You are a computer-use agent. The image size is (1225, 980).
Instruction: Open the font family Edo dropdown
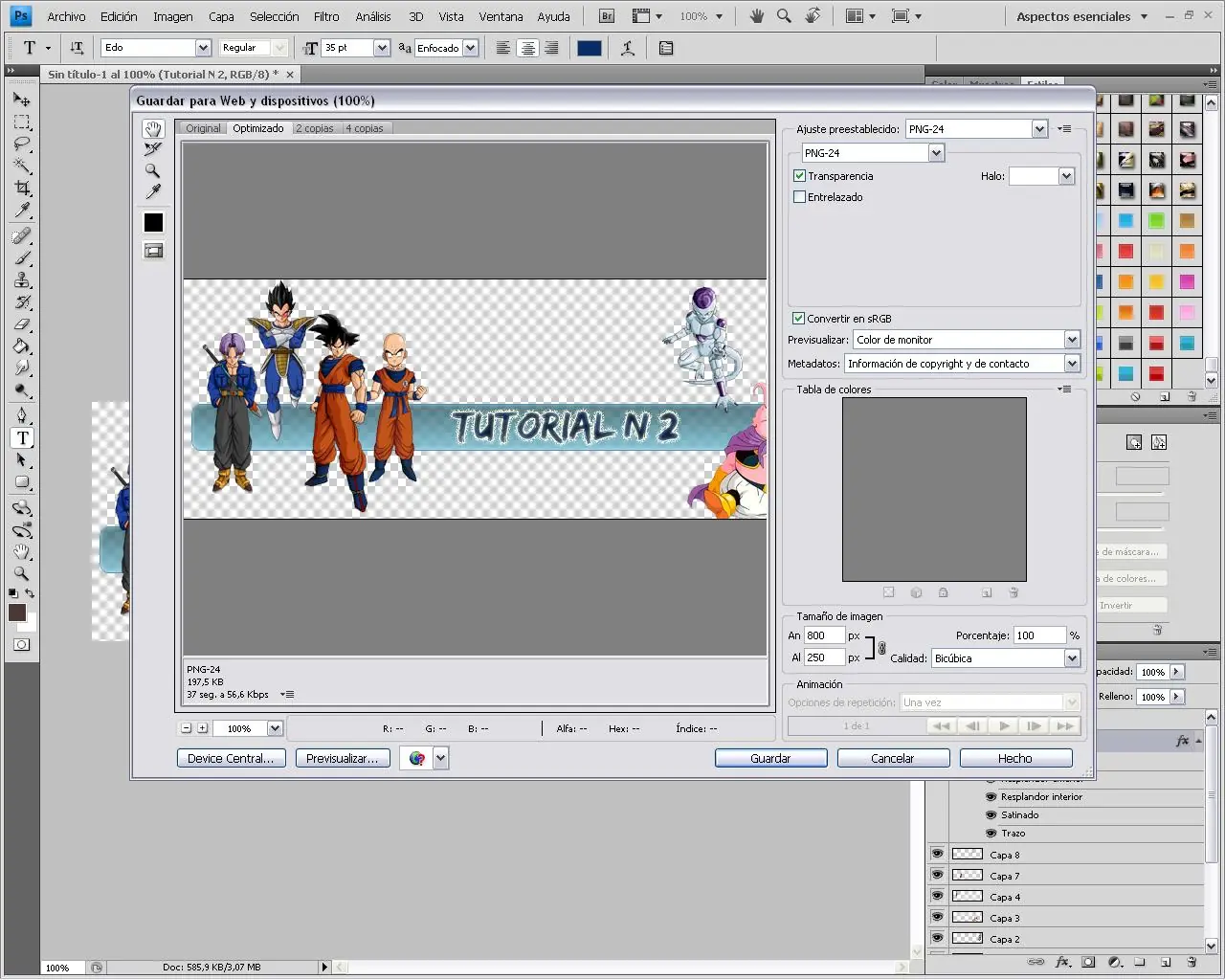point(203,48)
